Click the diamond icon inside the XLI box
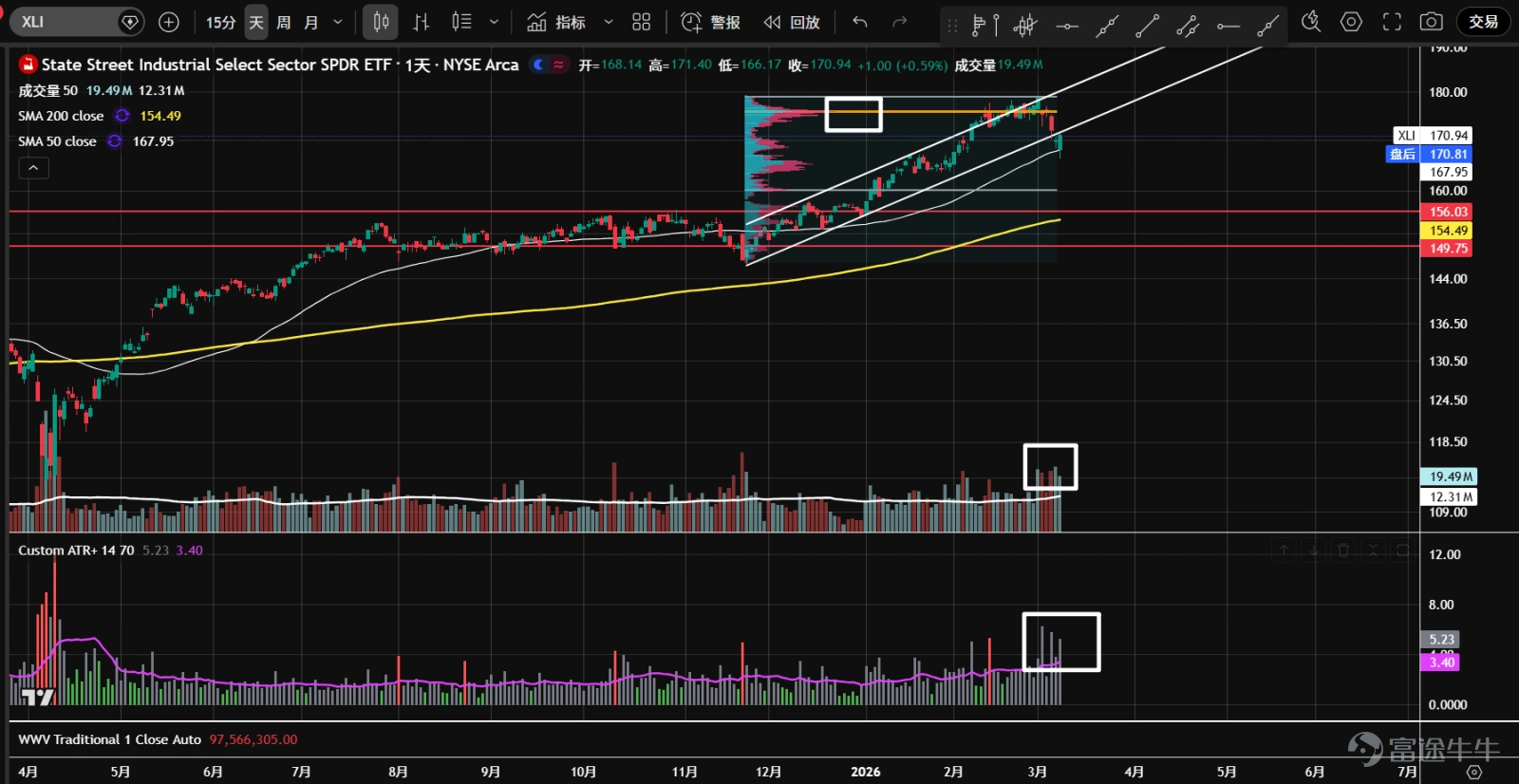This screenshot has width=1519, height=784. pyautogui.click(x=130, y=22)
